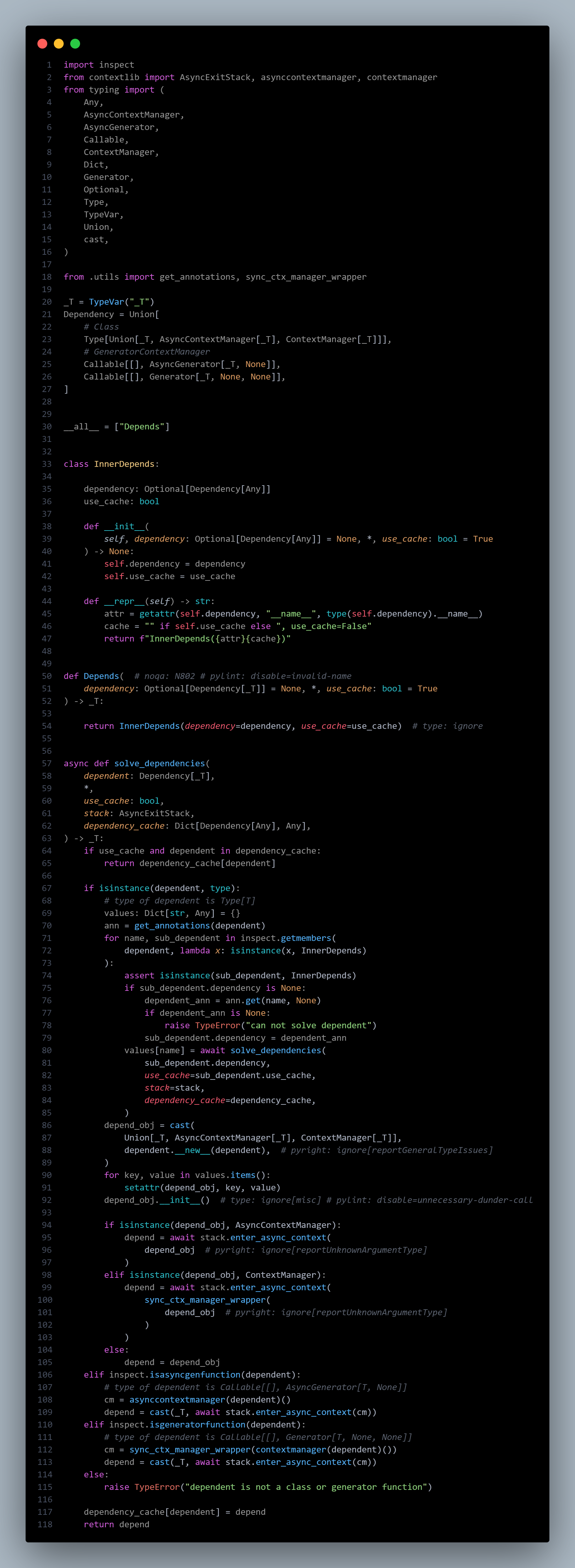The image size is (575, 1568).
Task: Click the green maximize dot
Action: click(x=75, y=44)
